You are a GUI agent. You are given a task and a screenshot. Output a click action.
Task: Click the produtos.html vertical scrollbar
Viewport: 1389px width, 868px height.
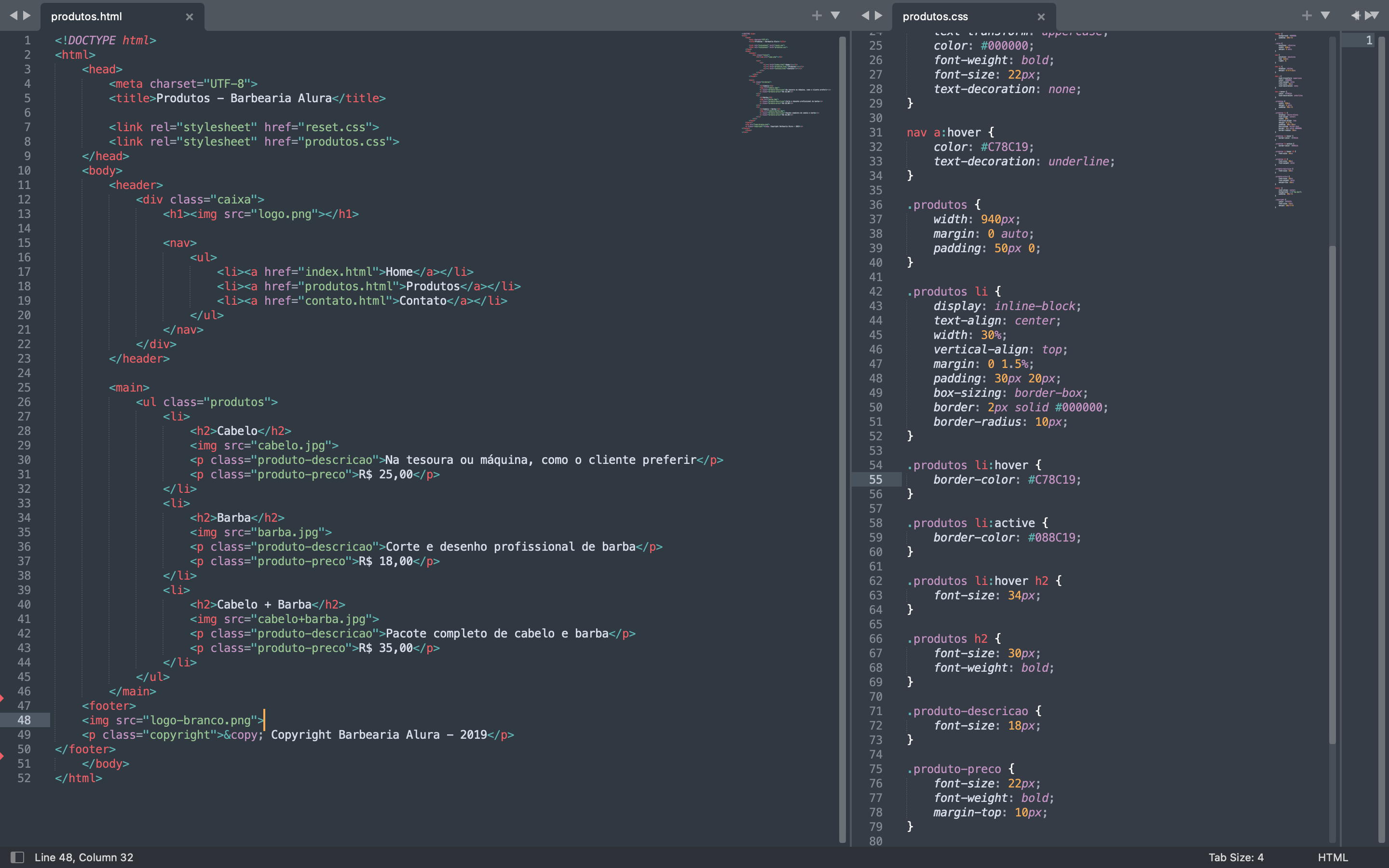[x=842, y=439]
